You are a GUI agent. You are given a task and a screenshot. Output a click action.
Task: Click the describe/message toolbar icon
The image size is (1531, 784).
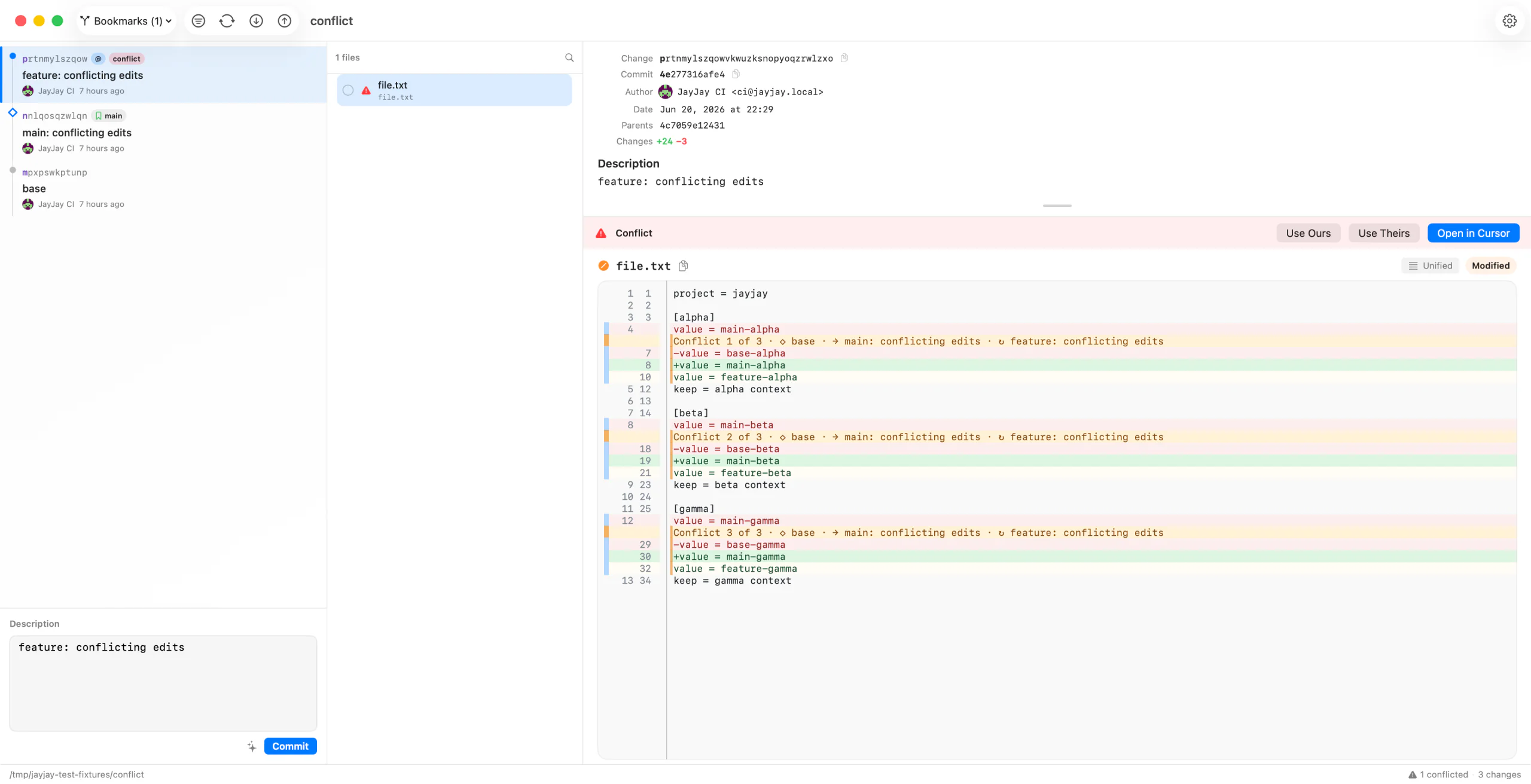(199, 21)
